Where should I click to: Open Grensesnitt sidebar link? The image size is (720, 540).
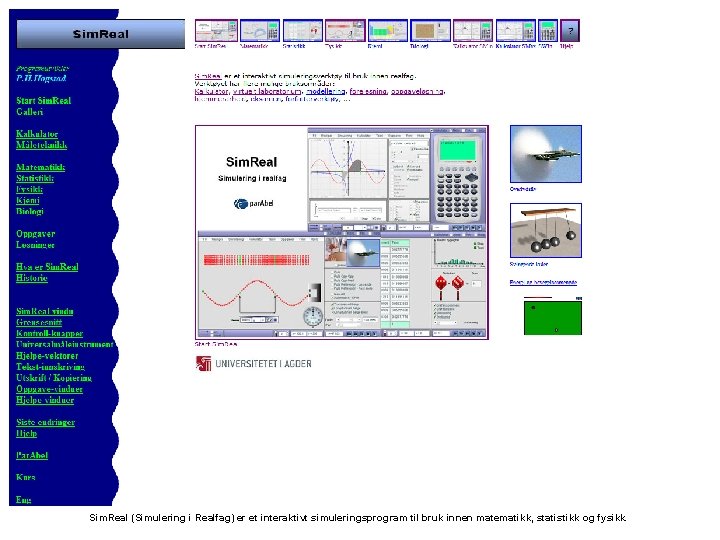39,322
